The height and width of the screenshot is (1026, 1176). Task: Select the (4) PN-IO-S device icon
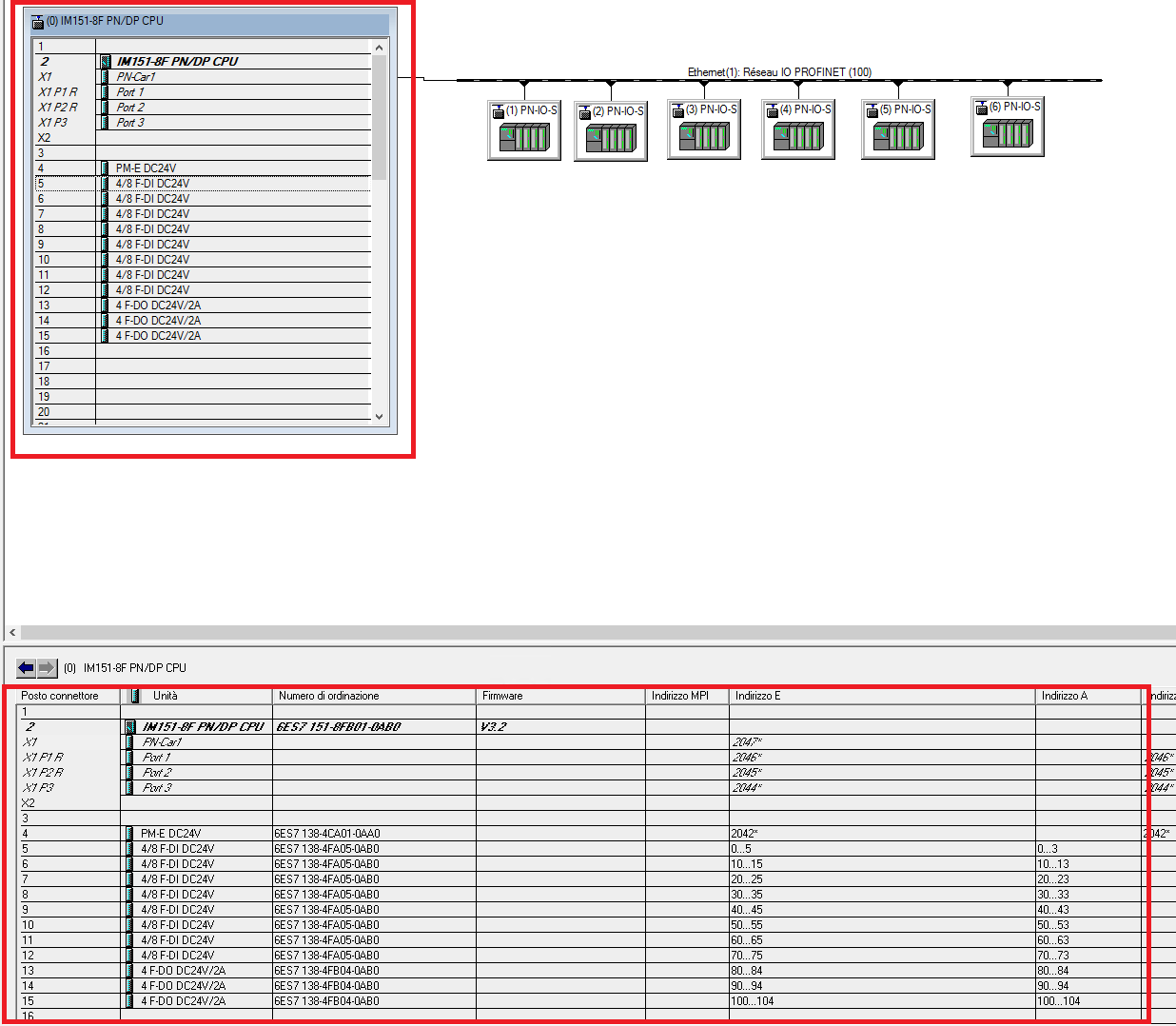click(x=798, y=128)
